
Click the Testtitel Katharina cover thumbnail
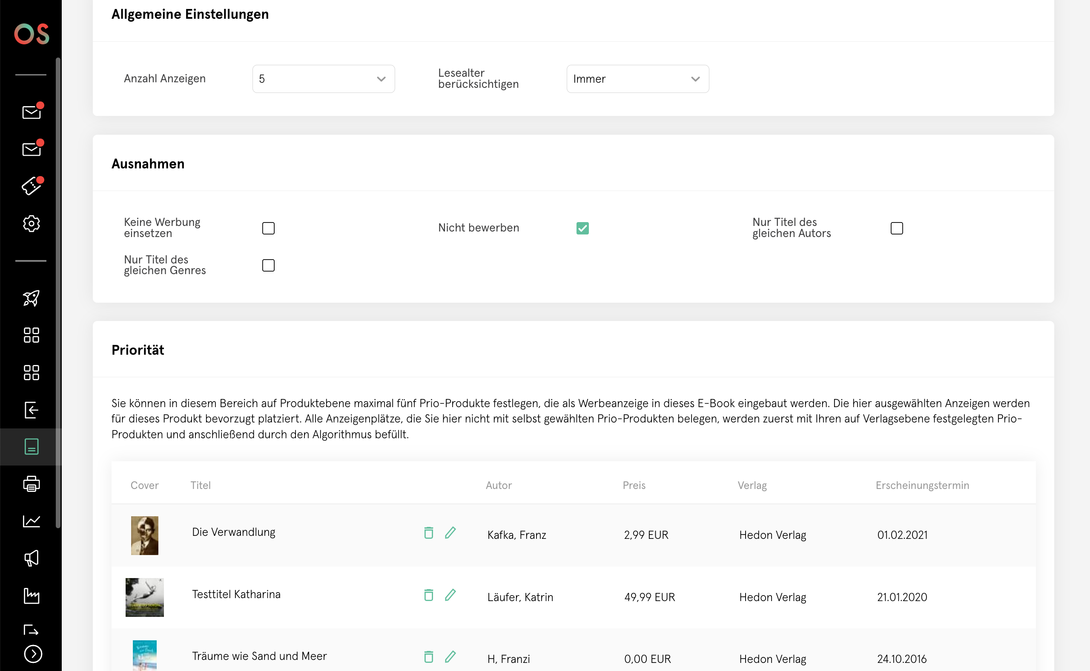(145, 597)
